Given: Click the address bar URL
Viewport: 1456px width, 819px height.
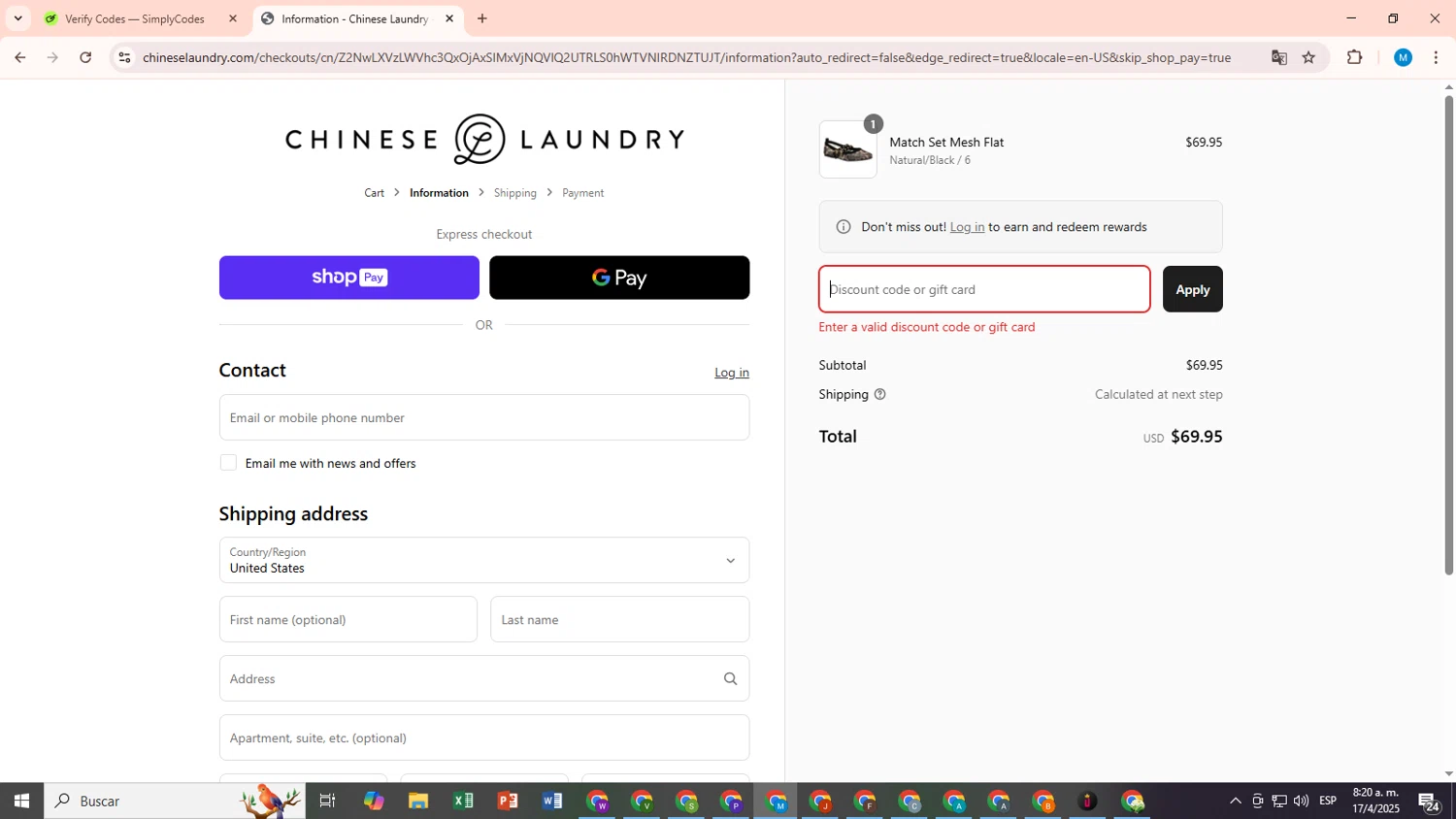Looking at the screenshot, I should pos(686,57).
